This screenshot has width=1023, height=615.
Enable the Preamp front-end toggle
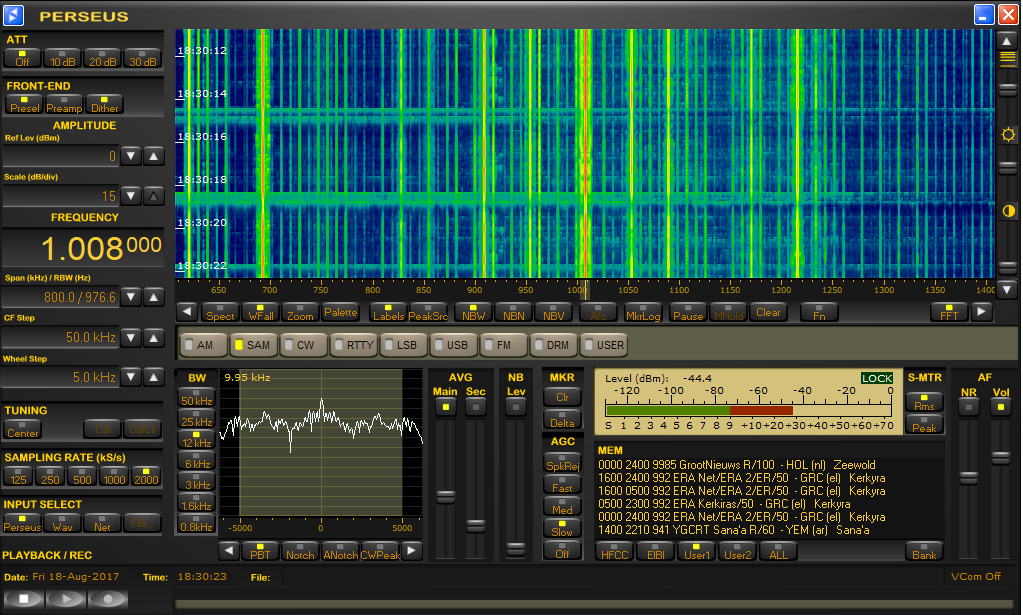(x=64, y=104)
